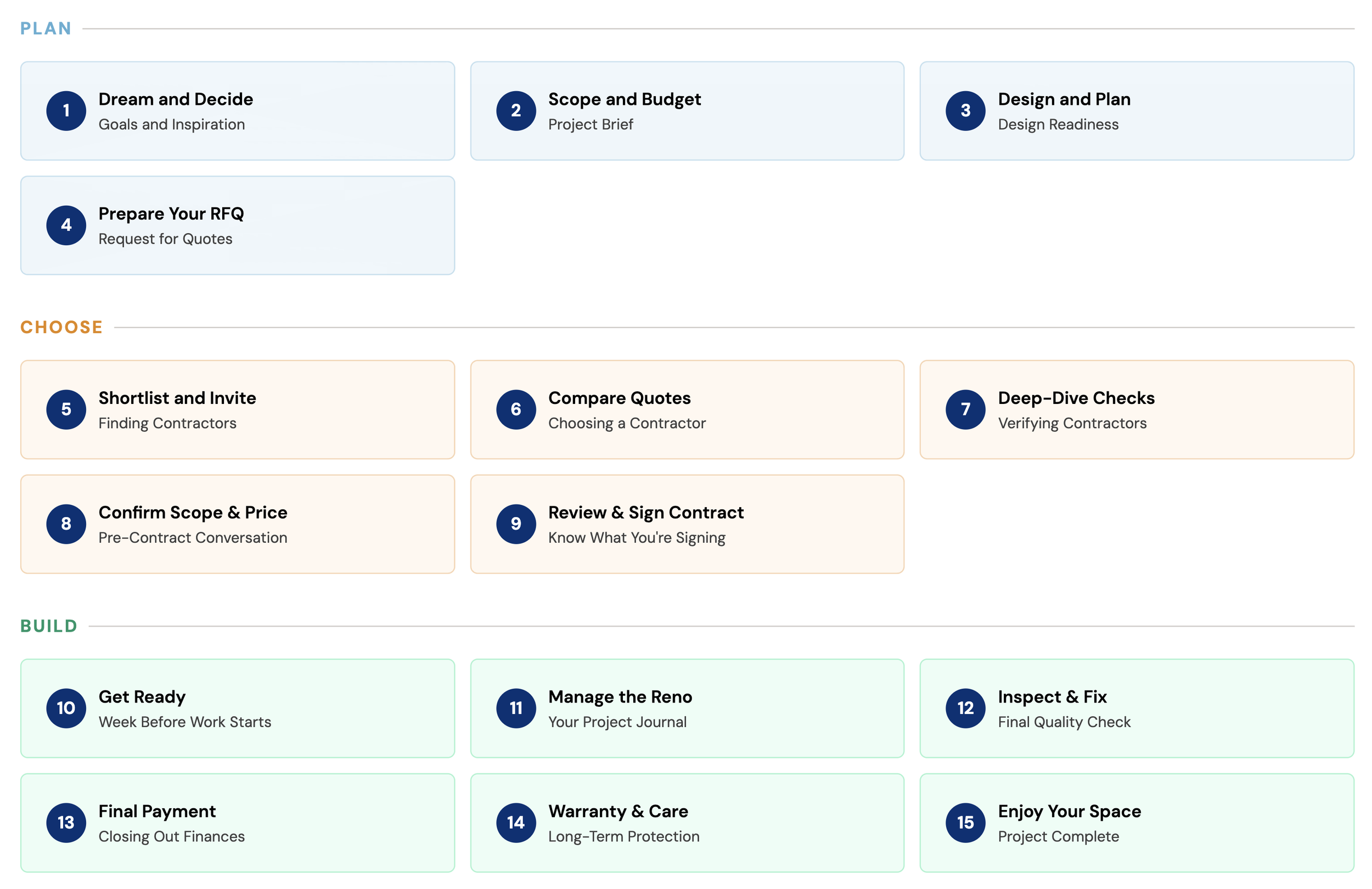Click the Request for Quotes subtitle
This screenshot has height=889, width=1372.
pyautogui.click(x=165, y=239)
